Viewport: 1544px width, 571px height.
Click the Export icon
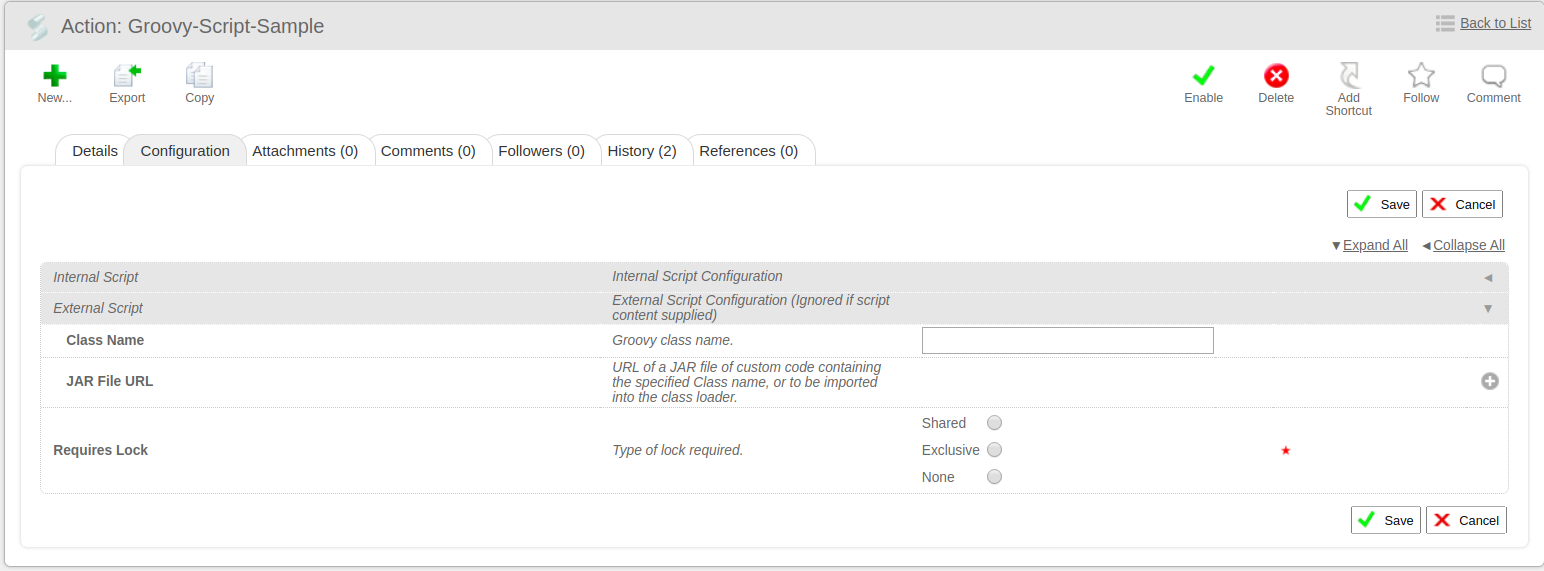point(127,76)
